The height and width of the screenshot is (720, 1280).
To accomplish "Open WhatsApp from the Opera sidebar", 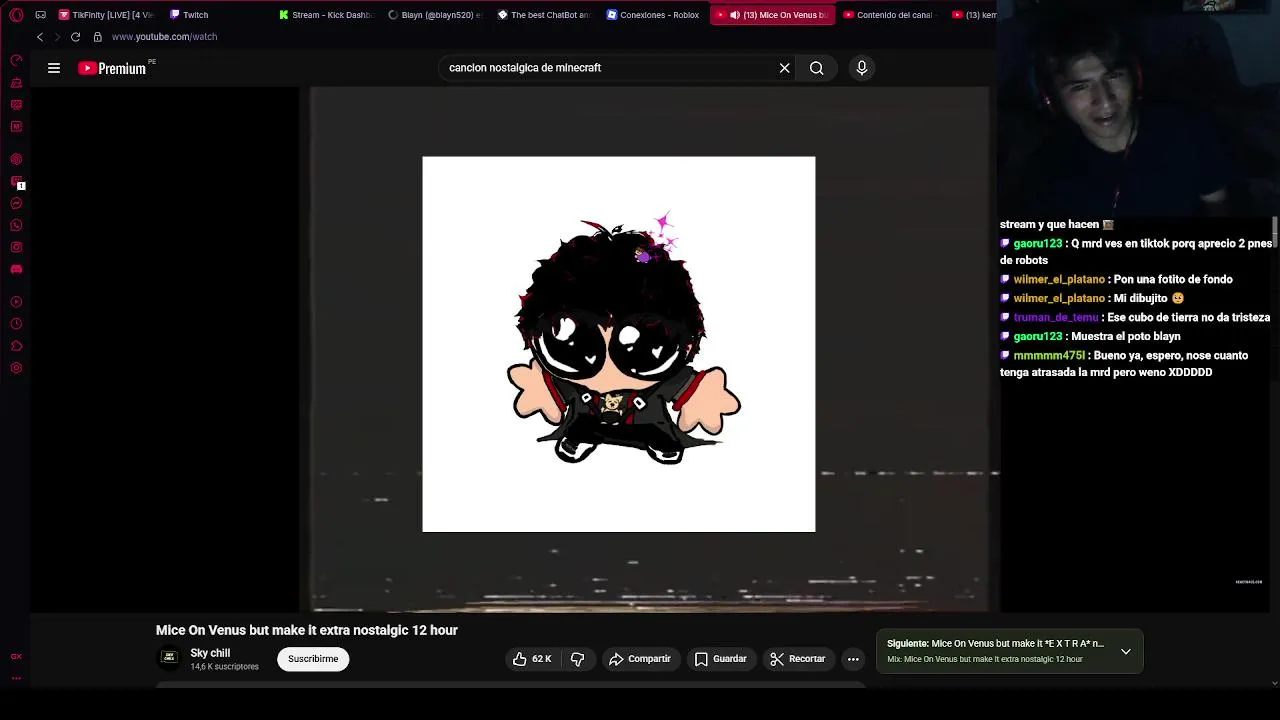I will coord(16,225).
